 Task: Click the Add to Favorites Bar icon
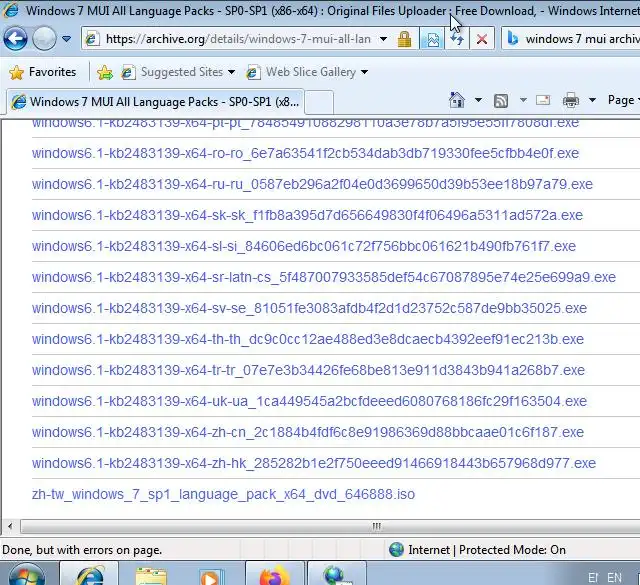(x=105, y=72)
